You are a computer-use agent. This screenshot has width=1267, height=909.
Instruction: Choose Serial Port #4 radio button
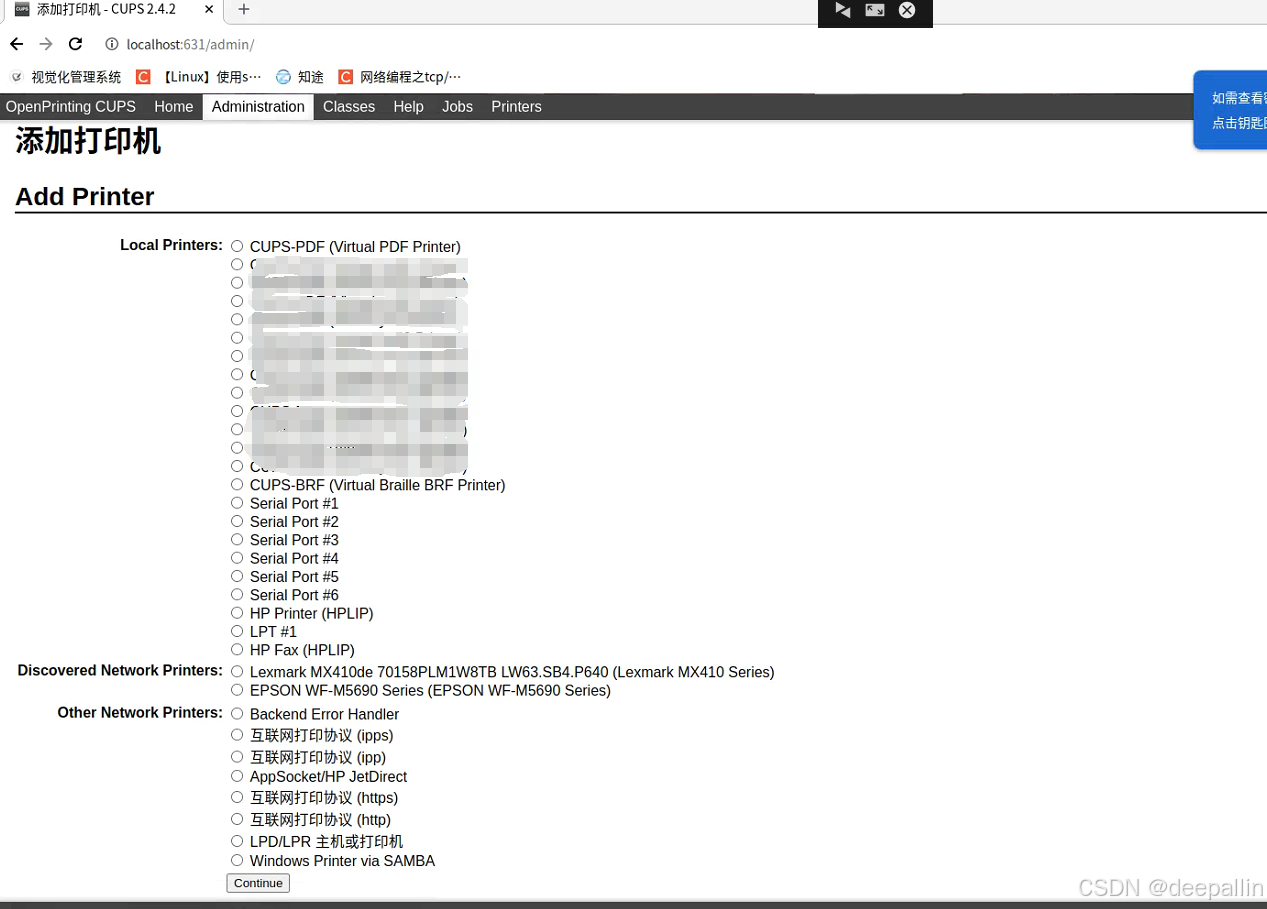point(237,558)
